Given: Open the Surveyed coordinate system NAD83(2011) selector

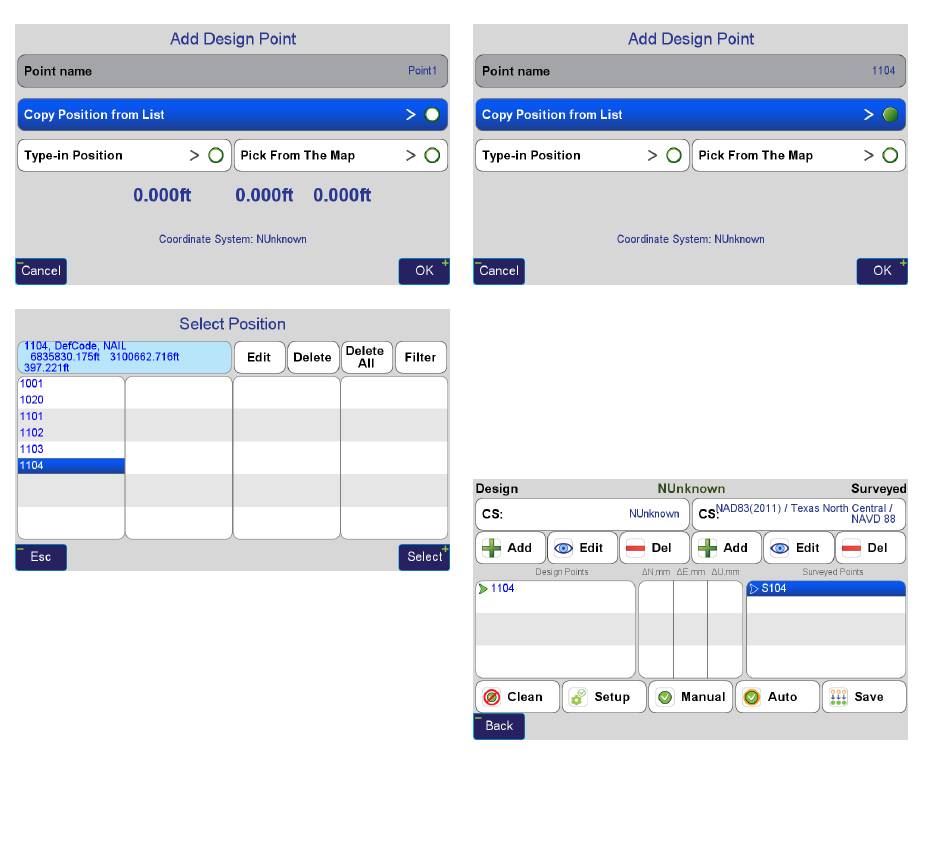Looking at the screenshot, I should click(798, 514).
